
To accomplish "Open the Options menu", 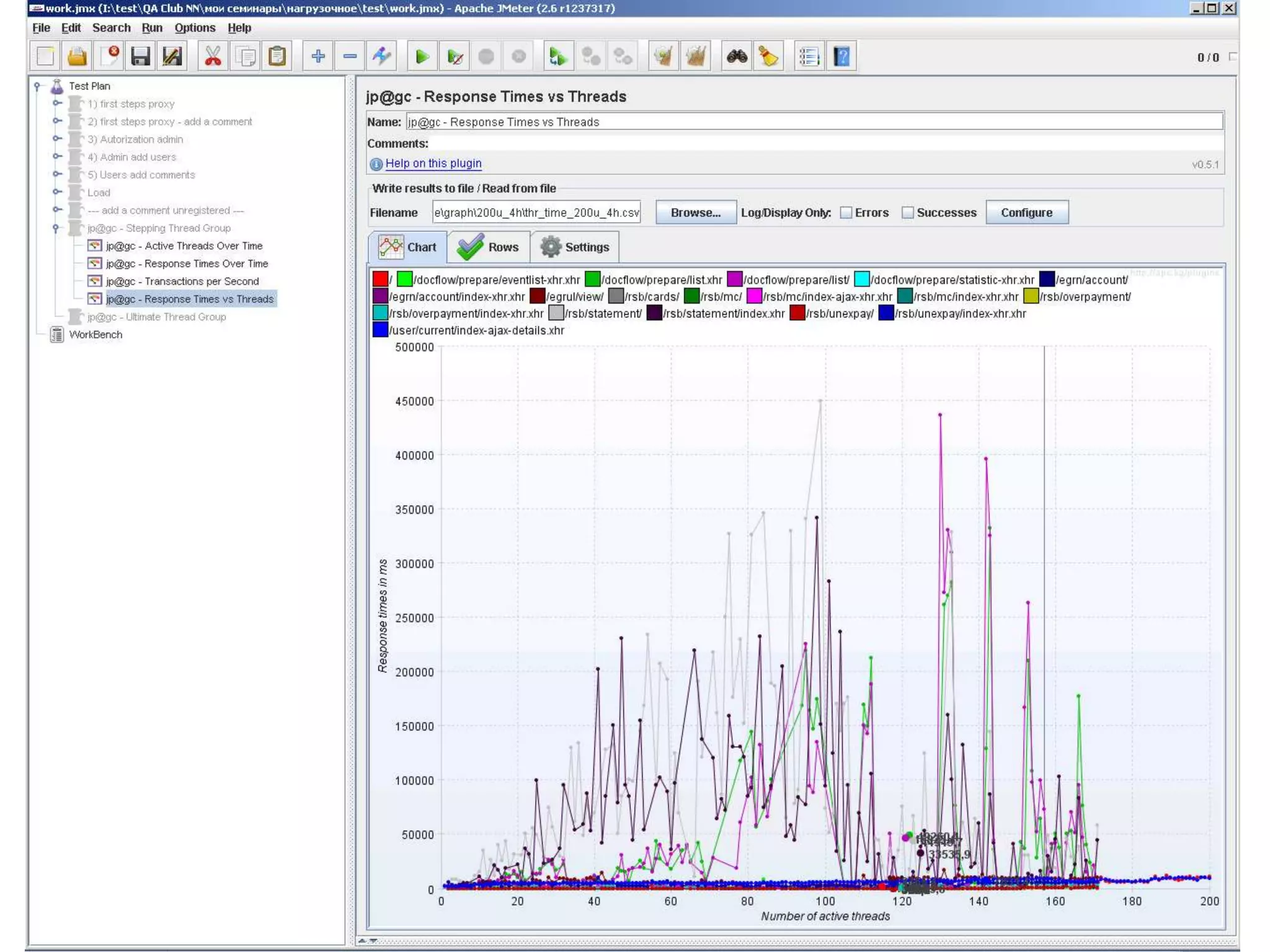I will [x=195, y=28].
